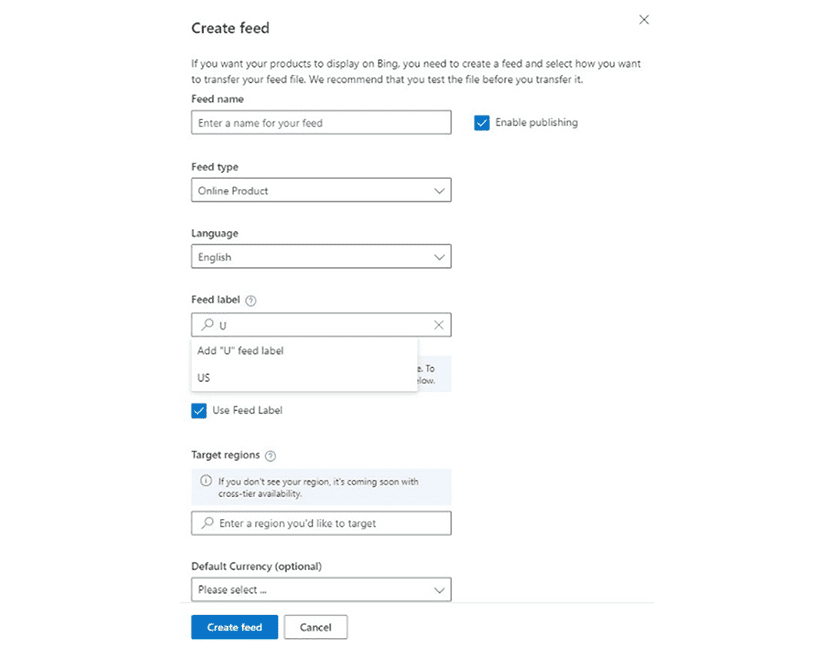The width and height of the screenshot is (833, 649).
Task: Clear the feed label search text
Action: [438, 324]
